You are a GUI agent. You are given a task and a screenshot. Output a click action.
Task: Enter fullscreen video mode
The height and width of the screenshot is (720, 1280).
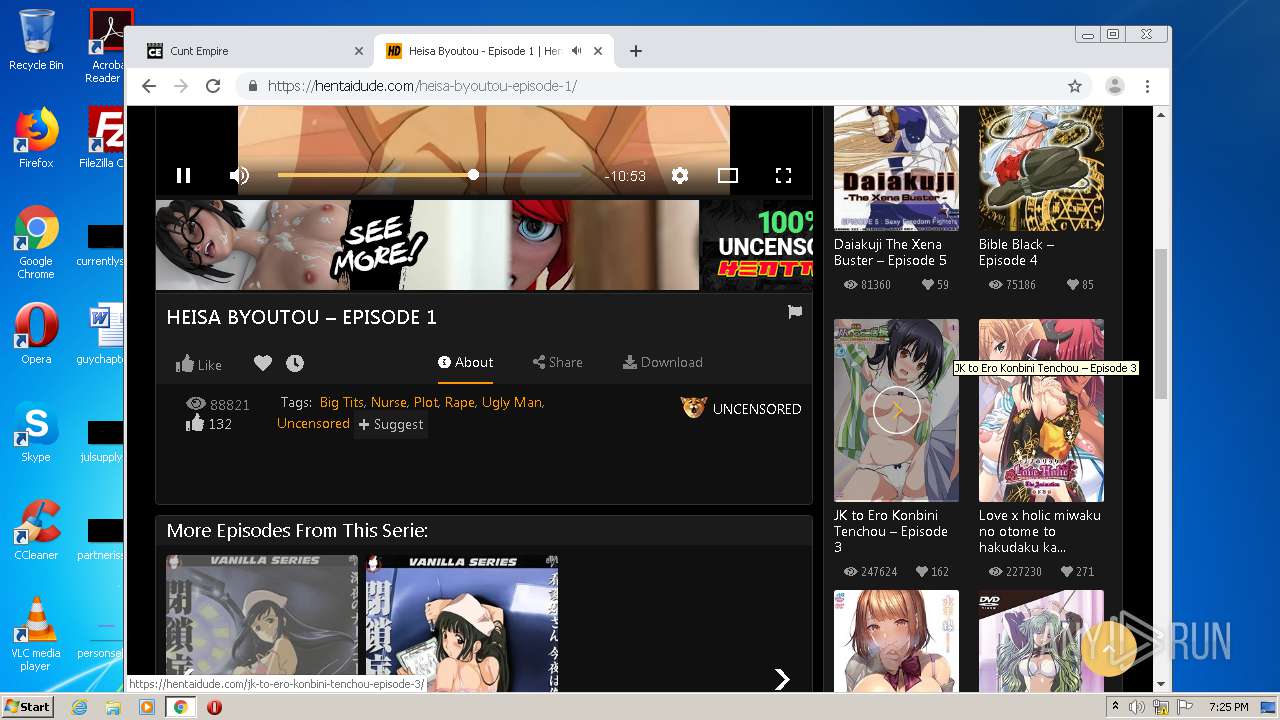[x=783, y=175]
